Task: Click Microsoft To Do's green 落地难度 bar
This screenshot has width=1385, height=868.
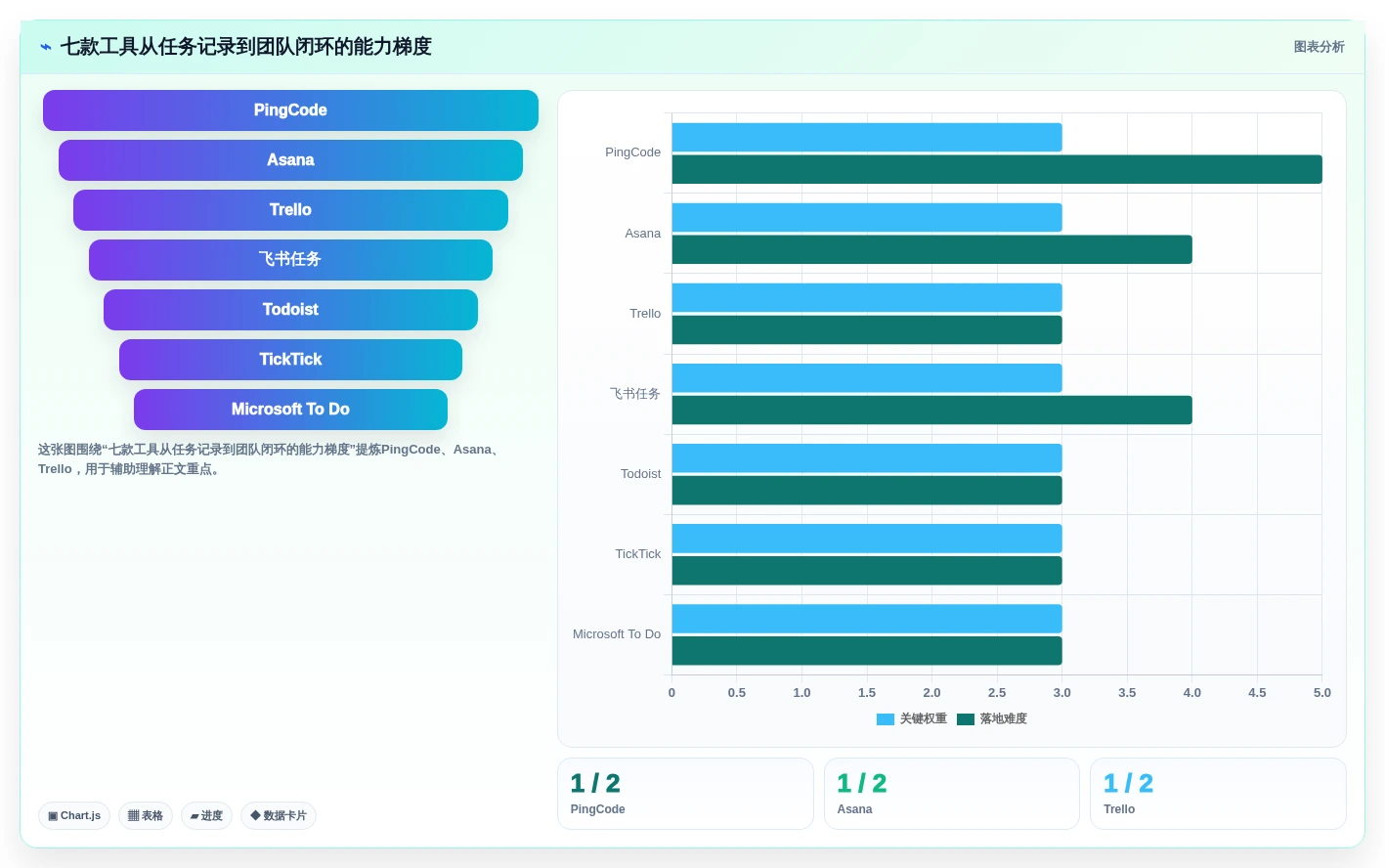Action: 867,650
